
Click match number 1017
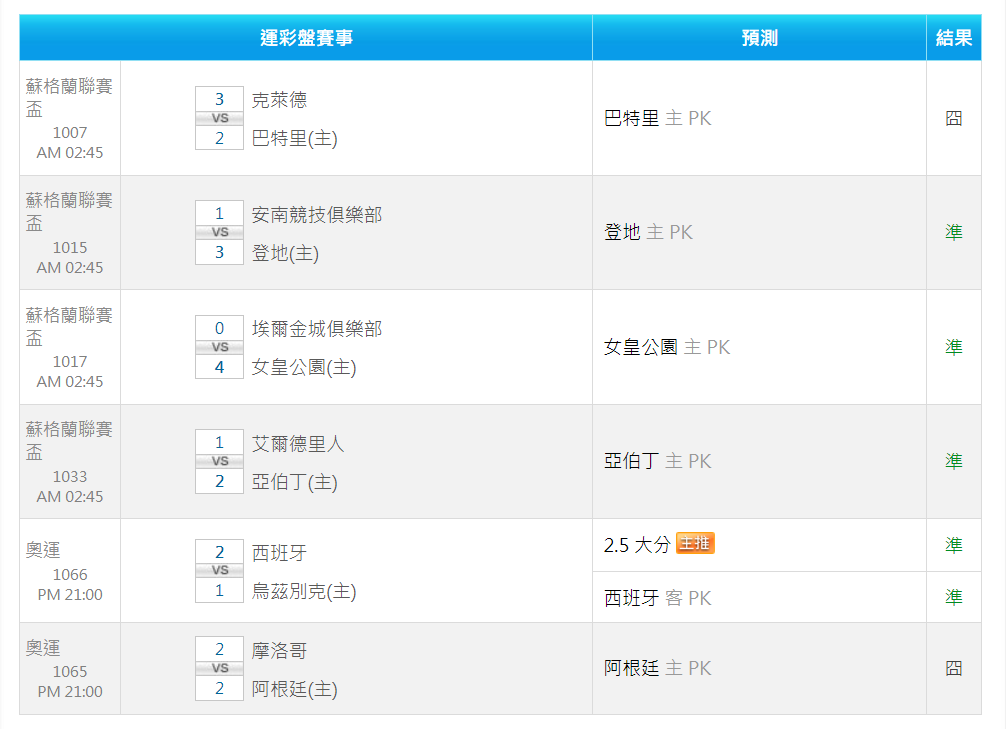pyautogui.click(x=70, y=362)
